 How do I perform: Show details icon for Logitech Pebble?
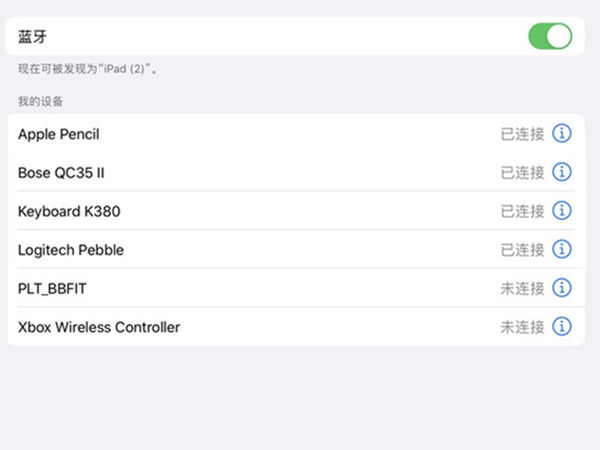pos(562,249)
